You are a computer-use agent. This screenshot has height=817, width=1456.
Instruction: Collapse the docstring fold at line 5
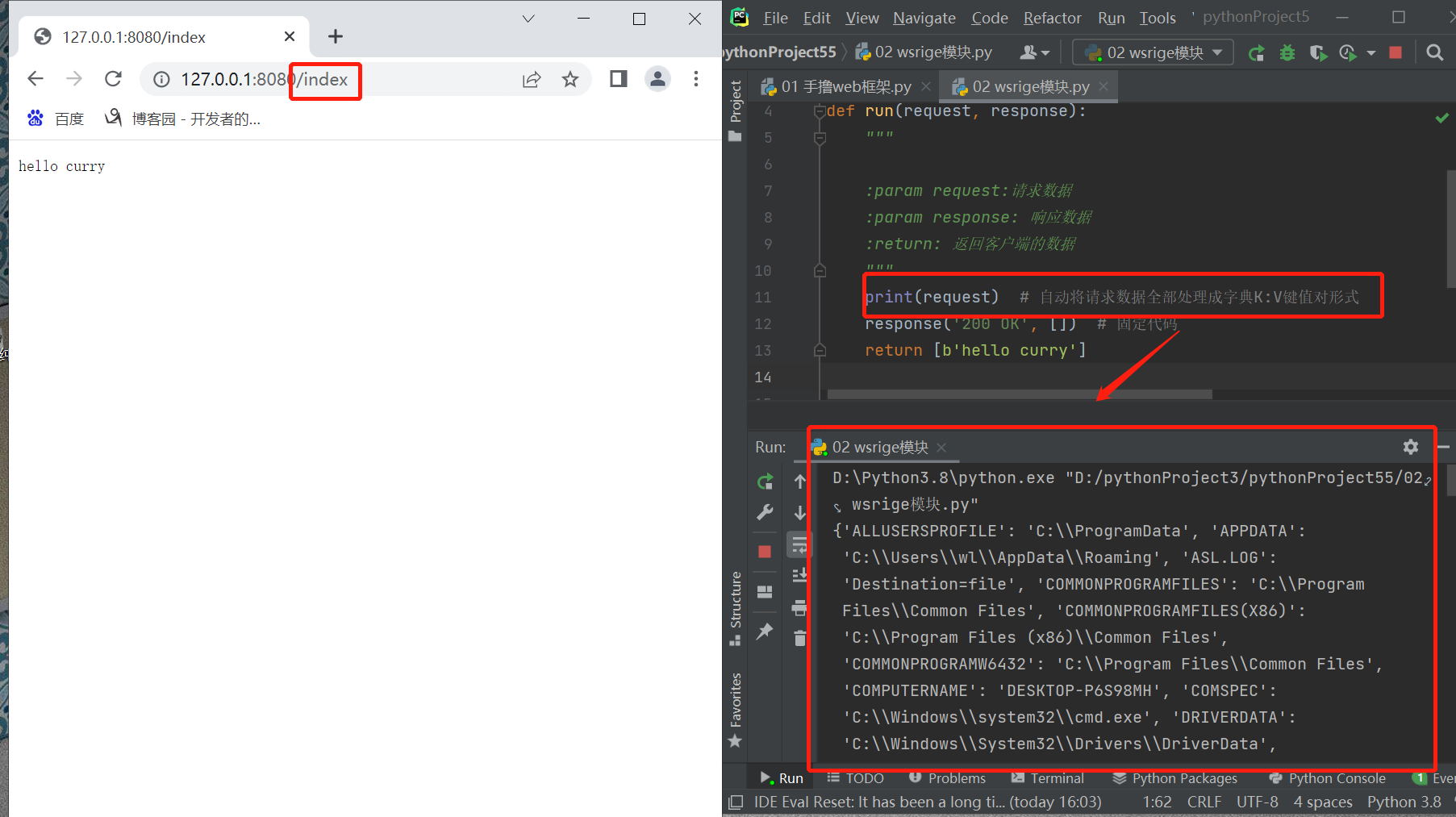click(x=820, y=138)
